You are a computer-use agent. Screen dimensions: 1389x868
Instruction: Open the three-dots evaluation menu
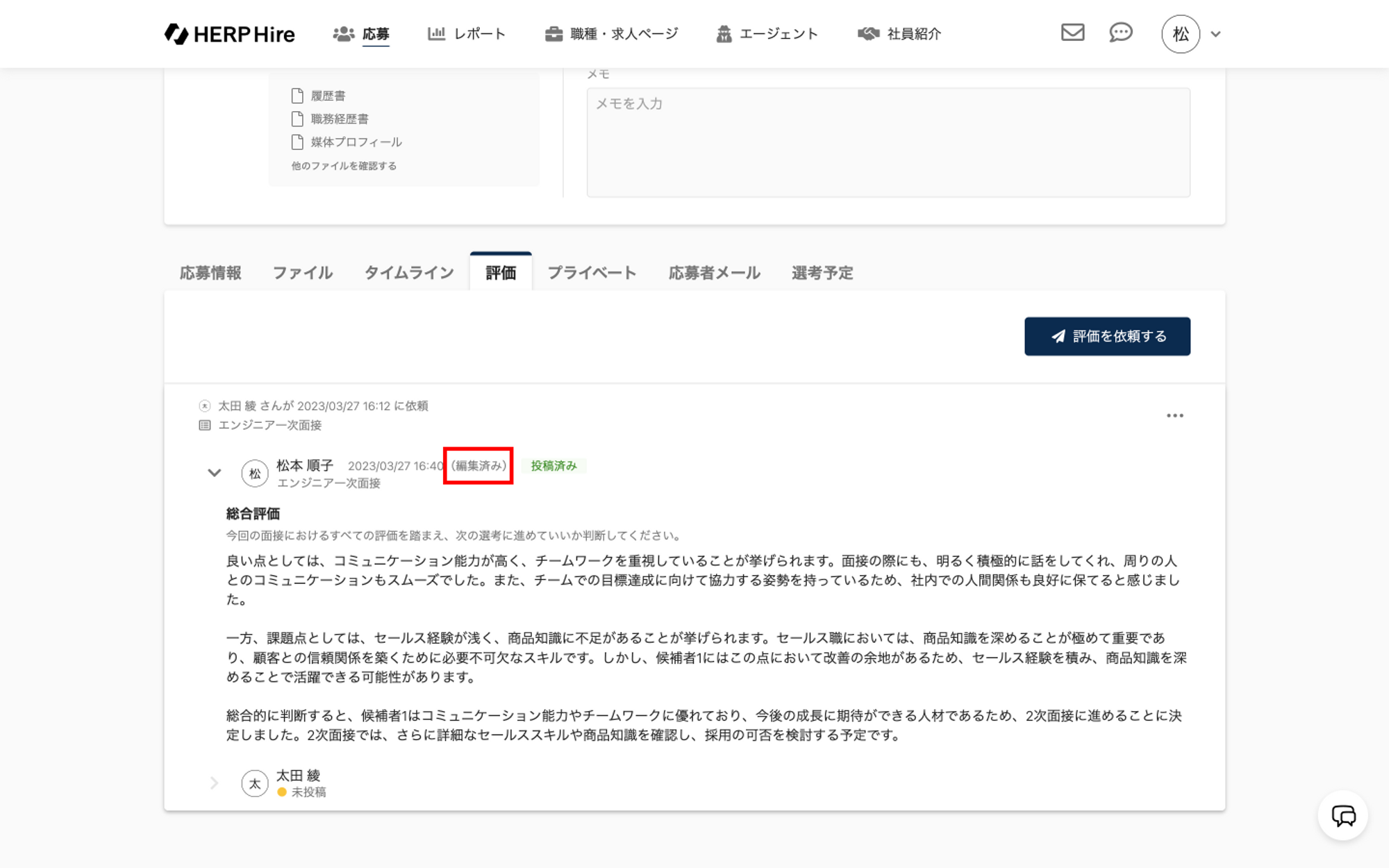[x=1174, y=415]
